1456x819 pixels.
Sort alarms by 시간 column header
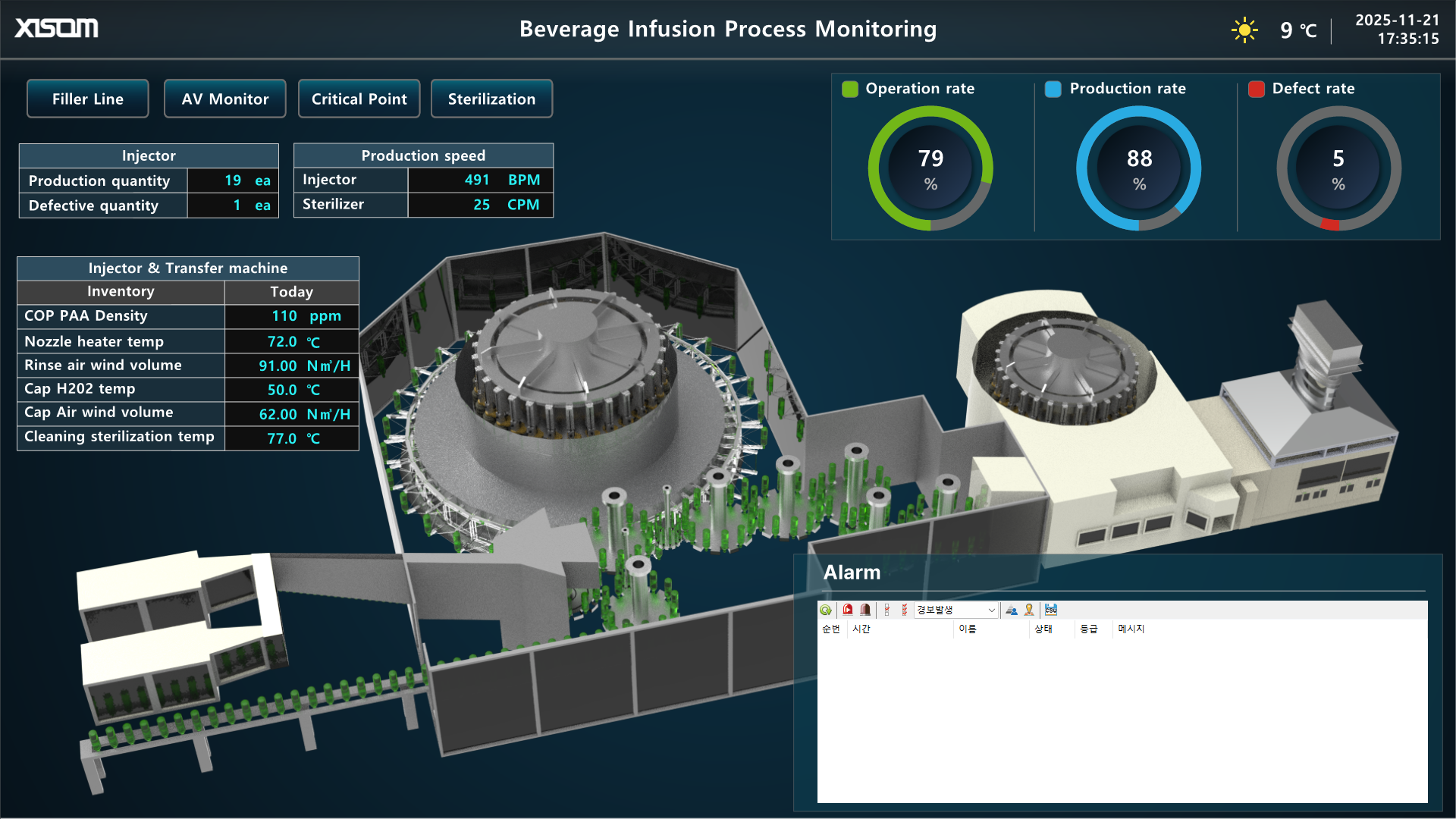[x=861, y=629]
